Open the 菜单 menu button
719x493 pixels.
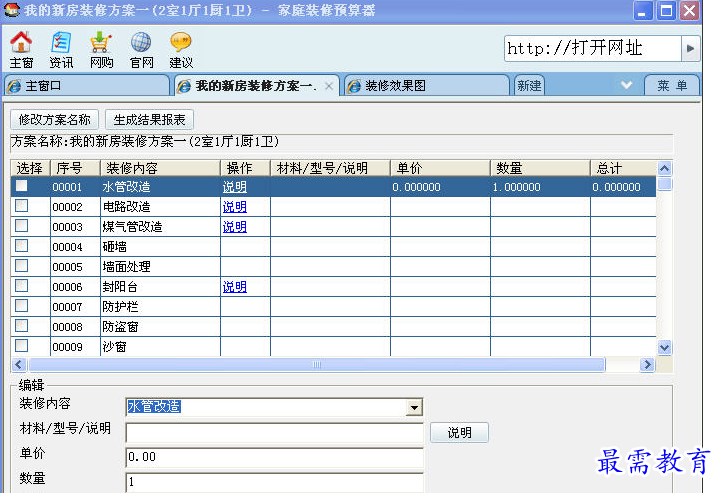tap(672, 86)
